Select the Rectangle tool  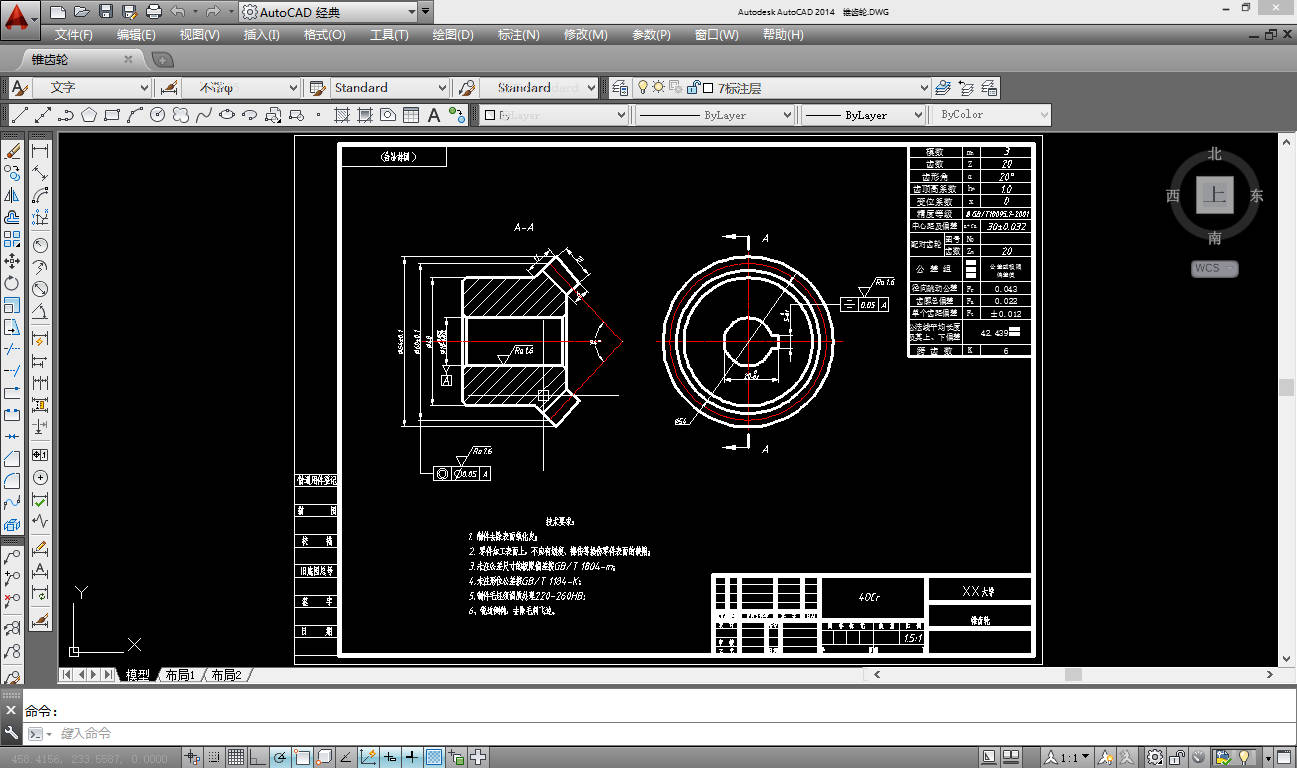click(112, 115)
